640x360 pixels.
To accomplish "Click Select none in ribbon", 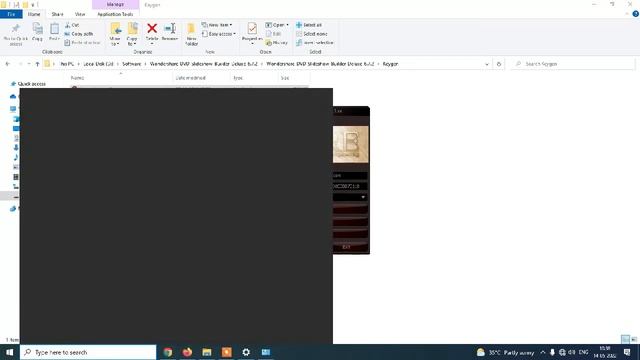I will coord(311,34).
